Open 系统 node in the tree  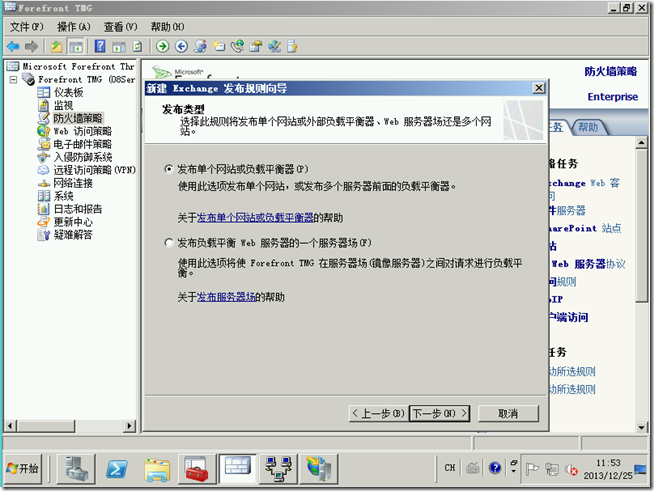63,196
